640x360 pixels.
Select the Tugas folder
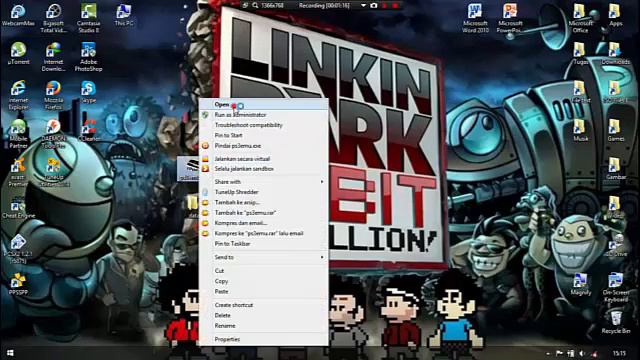click(580, 53)
